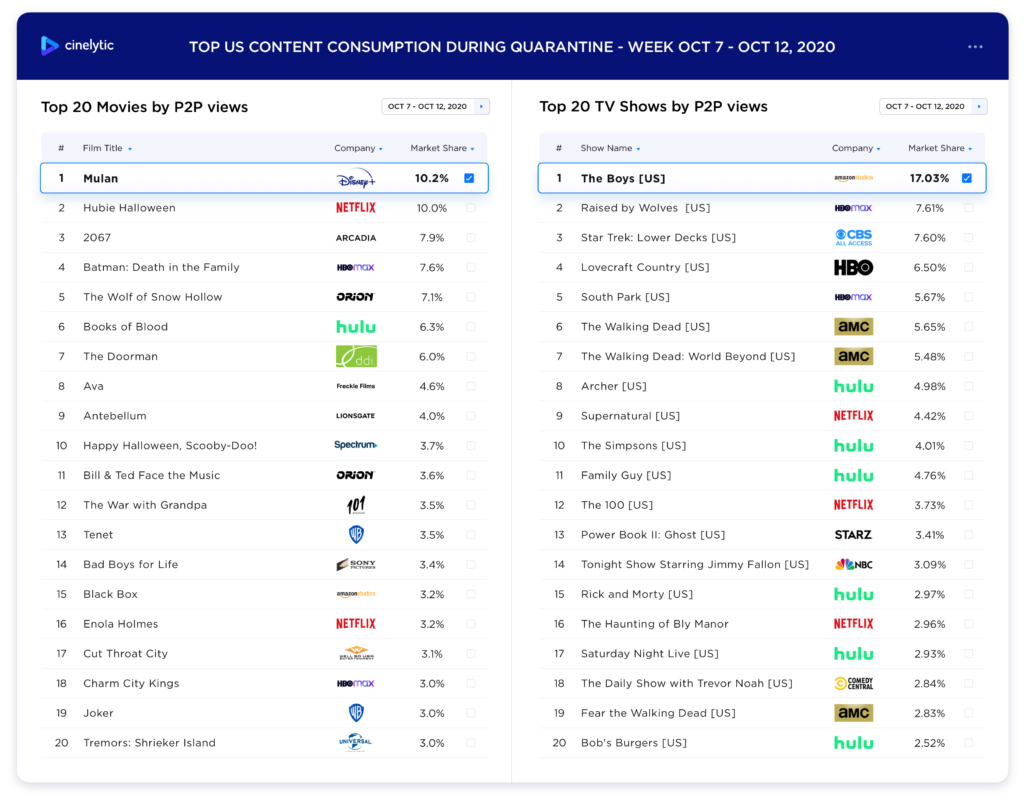1024x795 pixels.
Task: Select the Tenet movie title
Action: [98, 534]
